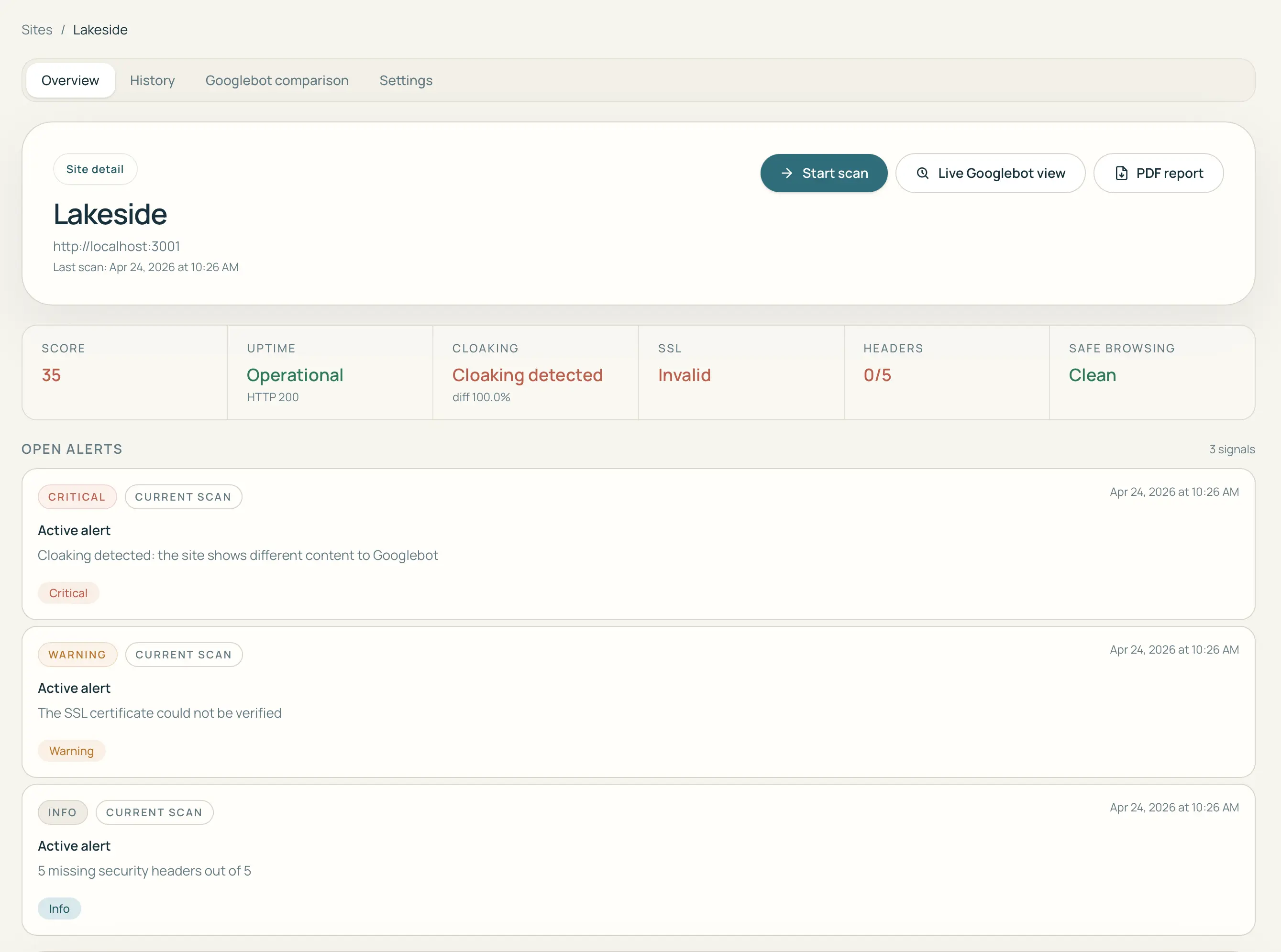The height and width of the screenshot is (952, 1281).
Task: Click the arrow icon in Start scan
Action: tap(786, 173)
